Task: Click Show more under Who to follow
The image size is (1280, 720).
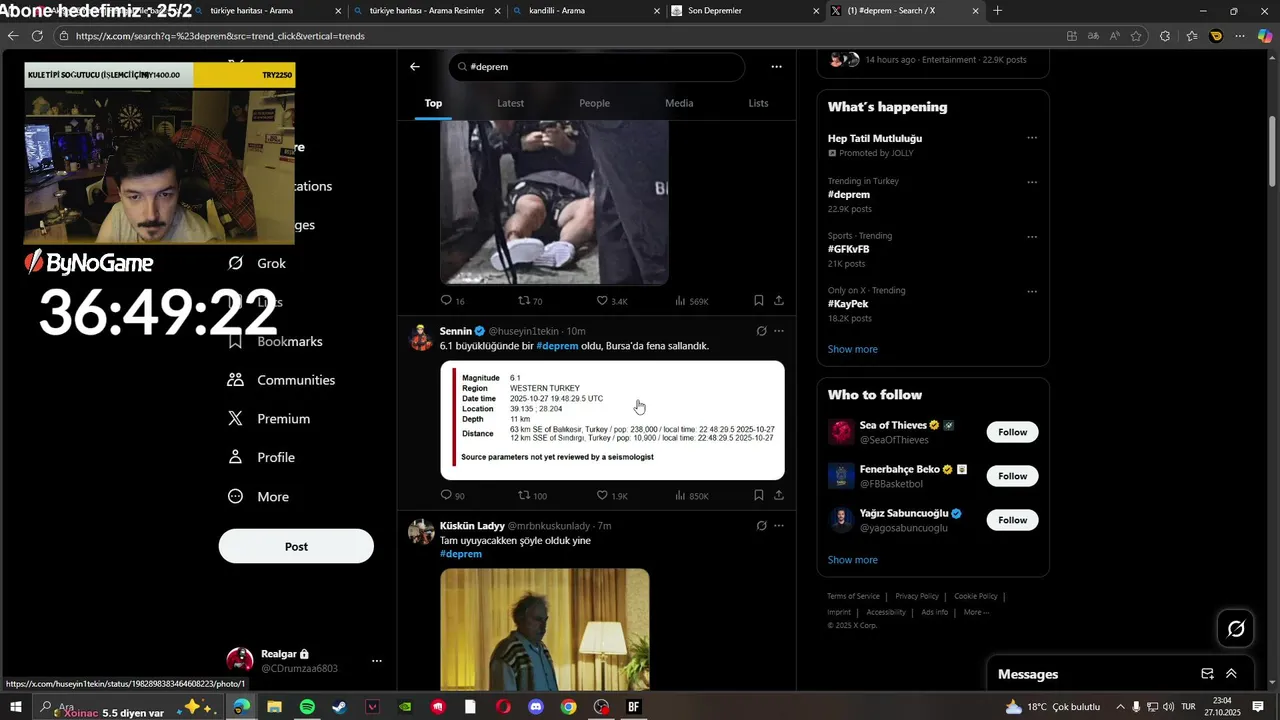Action: 852,560
